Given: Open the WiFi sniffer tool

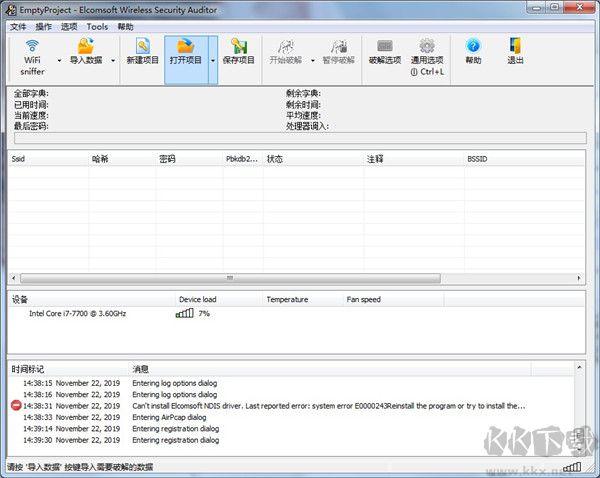Looking at the screenshot, I should click(x=32, y=57).
